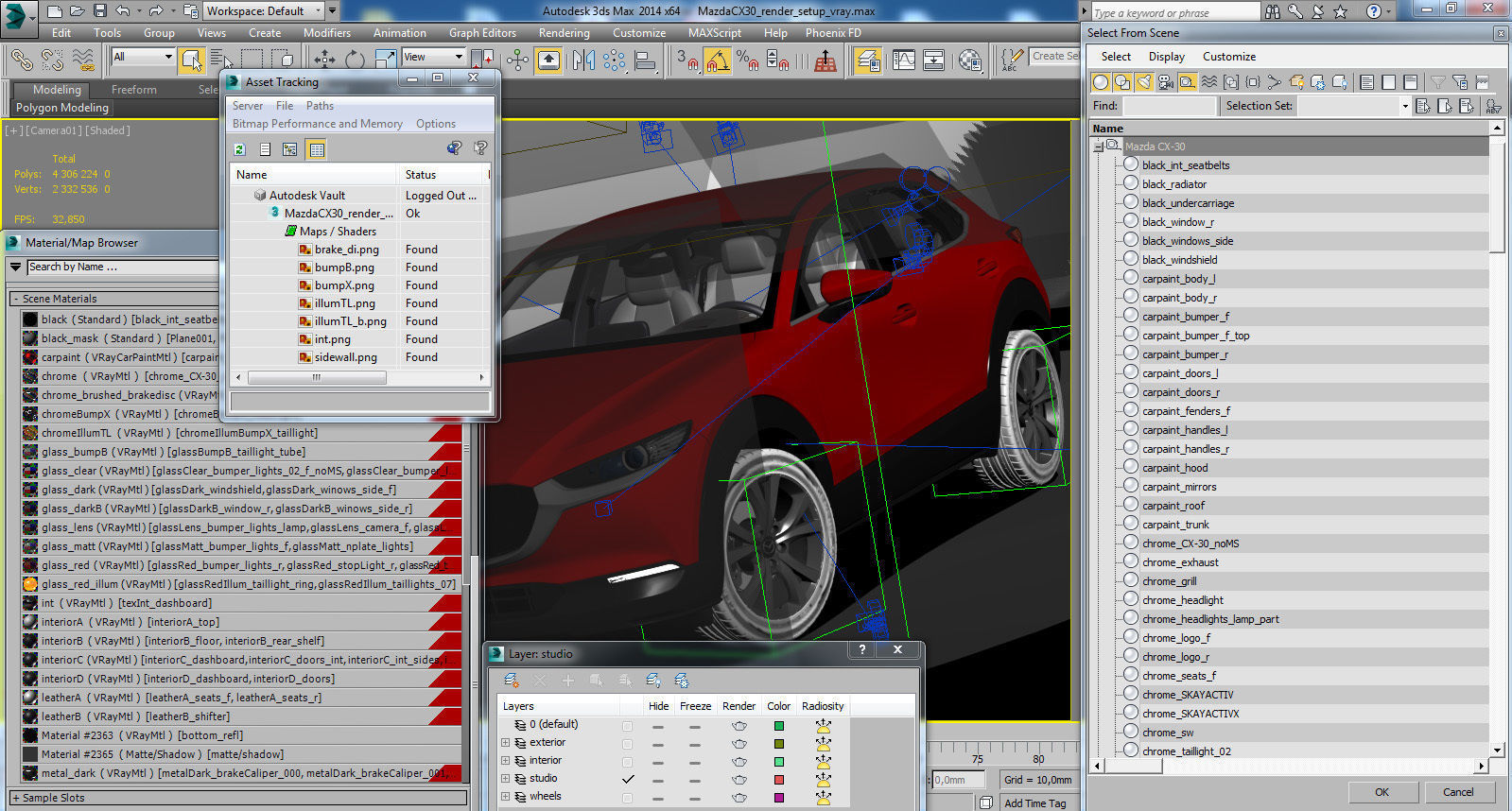Screen dimensions: 1512x811
Task: Select the Link tool in main toolbar
Action: pos(21,60)
